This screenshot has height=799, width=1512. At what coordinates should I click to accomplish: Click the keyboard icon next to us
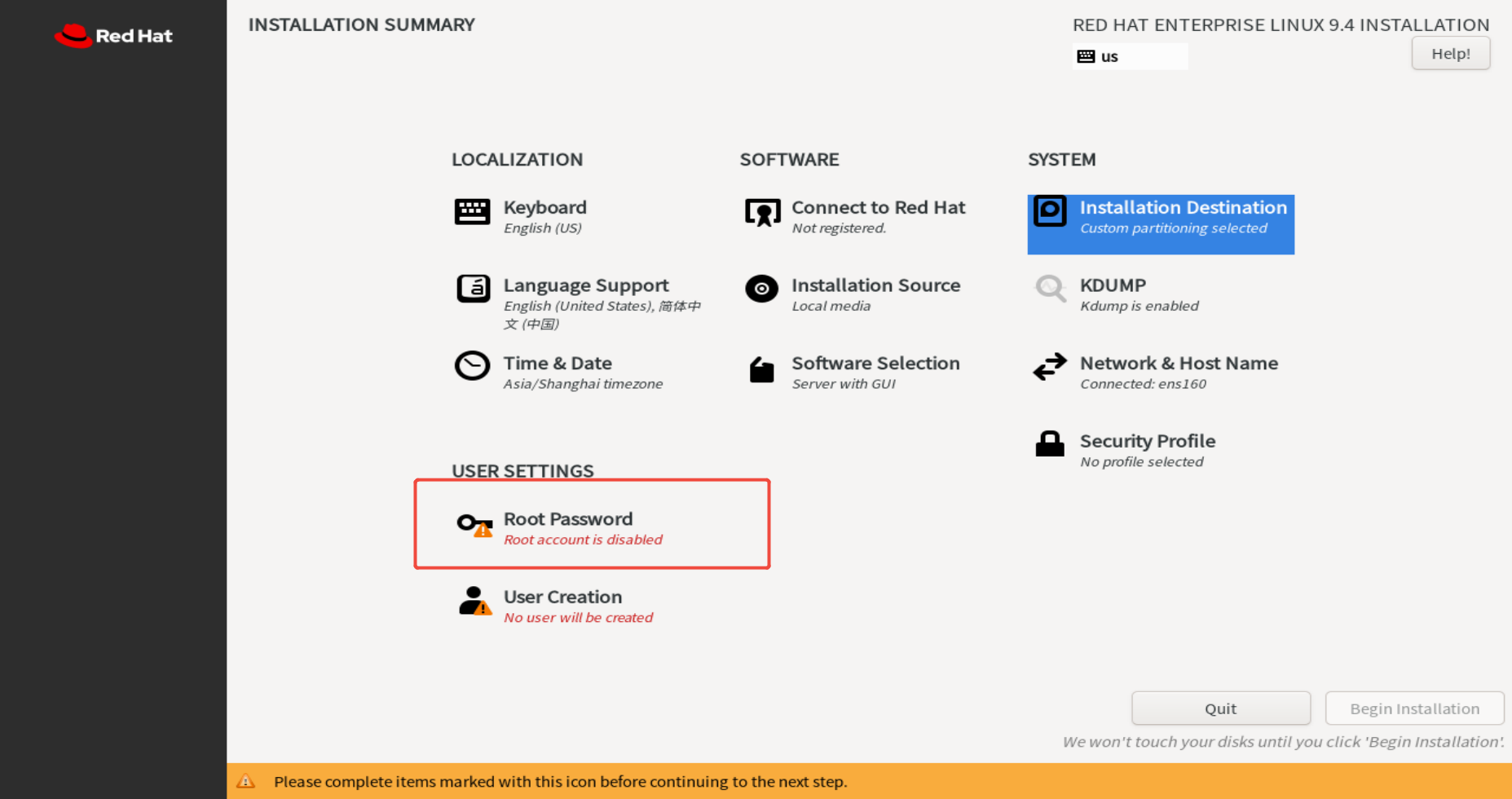(x=1086, y=56)
